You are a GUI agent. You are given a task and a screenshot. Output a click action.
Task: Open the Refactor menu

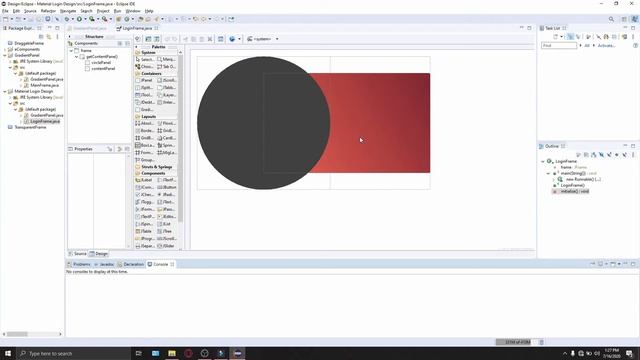point(48,11)
